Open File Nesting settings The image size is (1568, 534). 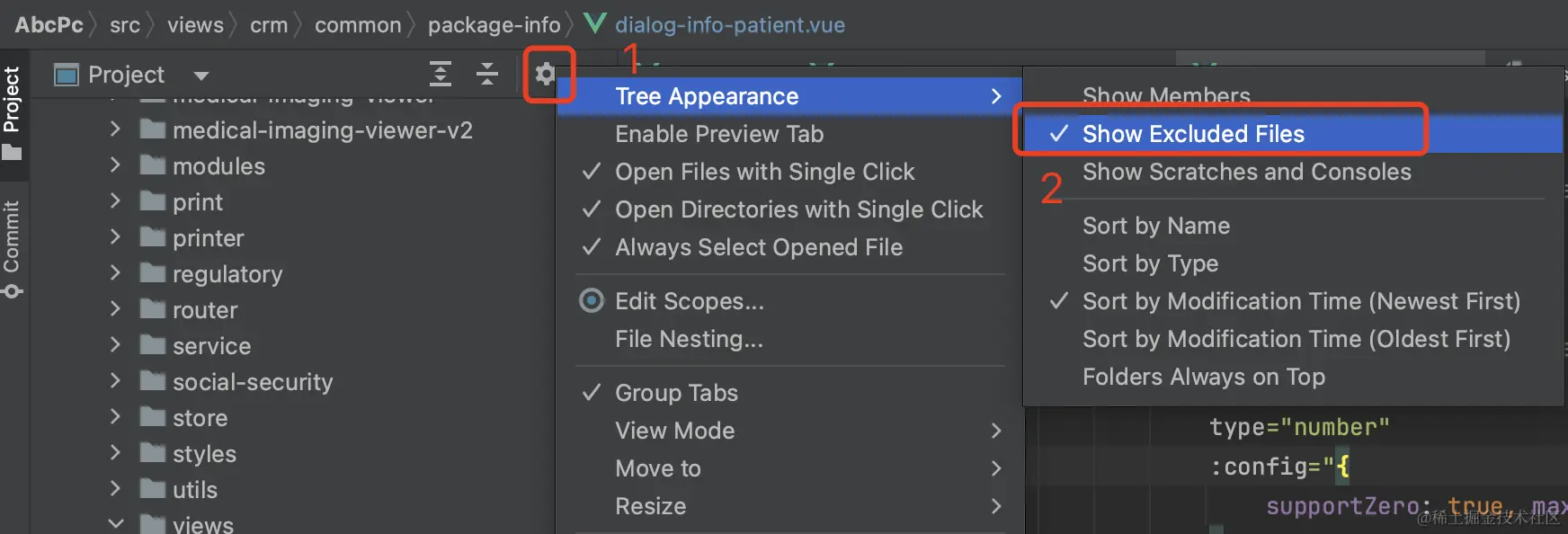pyautogui.click(x=689, y=339)
